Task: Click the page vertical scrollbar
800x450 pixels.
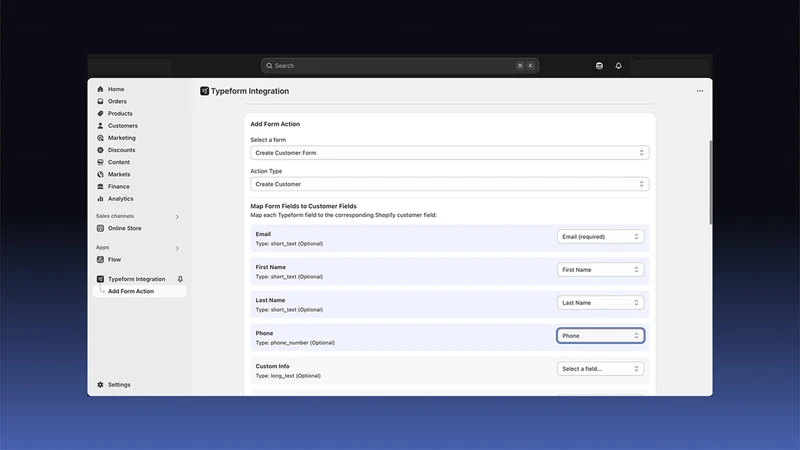Action: click(x=710, y=182)
